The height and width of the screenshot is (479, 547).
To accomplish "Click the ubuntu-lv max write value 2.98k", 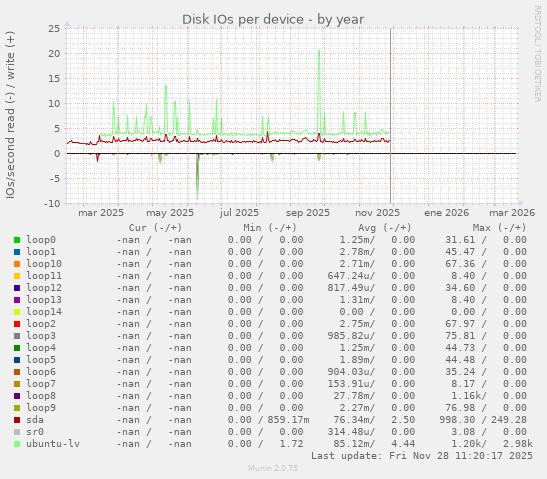I will (518, 444).
